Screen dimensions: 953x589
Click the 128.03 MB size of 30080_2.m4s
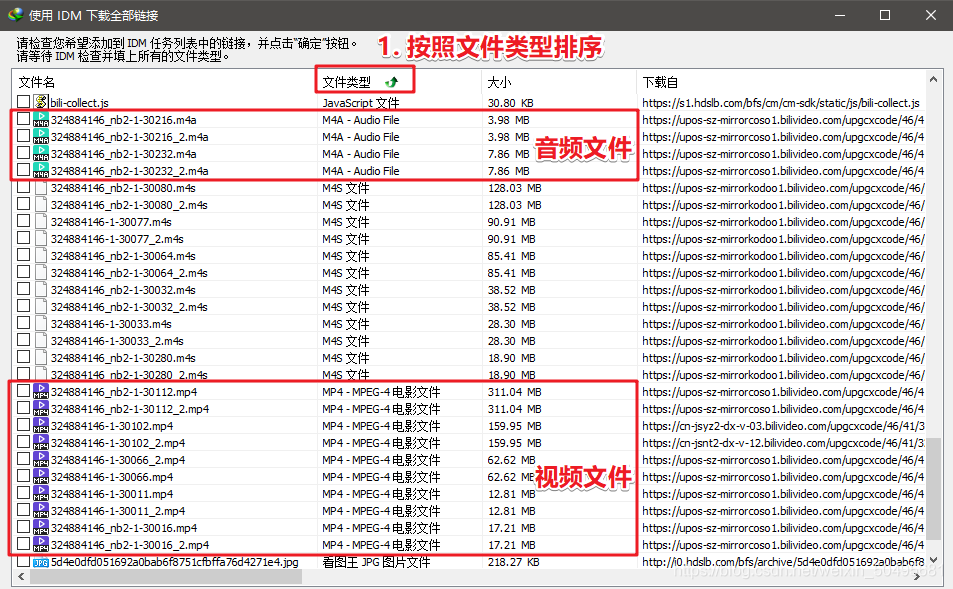(x=514, y=205)
